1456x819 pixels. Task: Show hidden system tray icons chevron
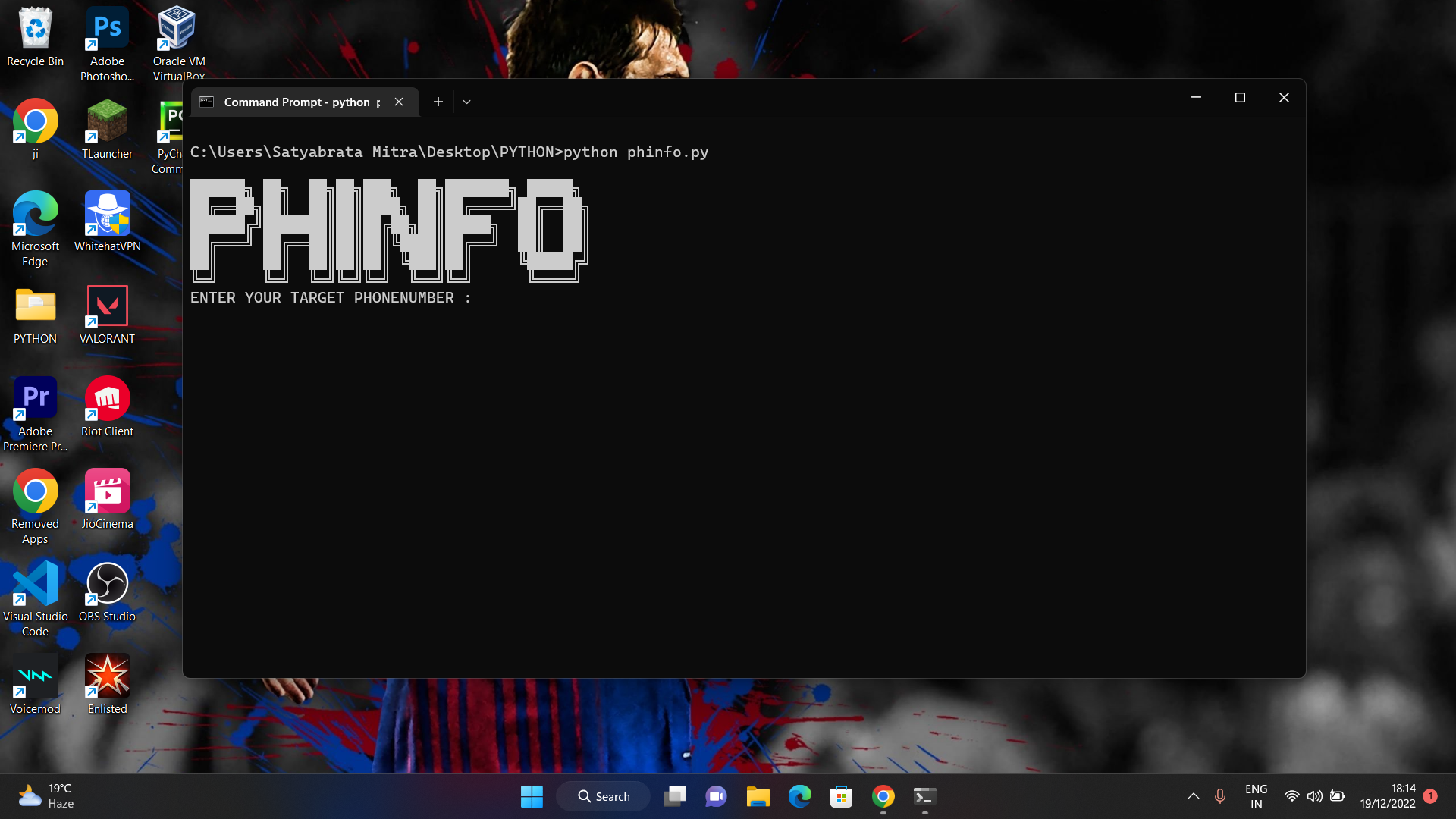click(x=1193, y=796)
